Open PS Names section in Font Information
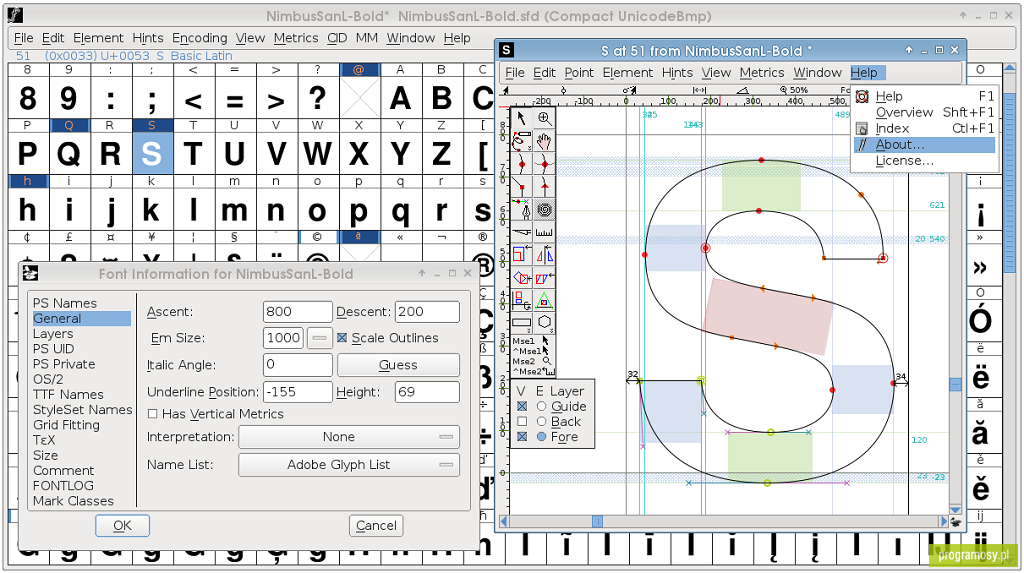This screenshot has height=573, width=1024. click(65, 303)
